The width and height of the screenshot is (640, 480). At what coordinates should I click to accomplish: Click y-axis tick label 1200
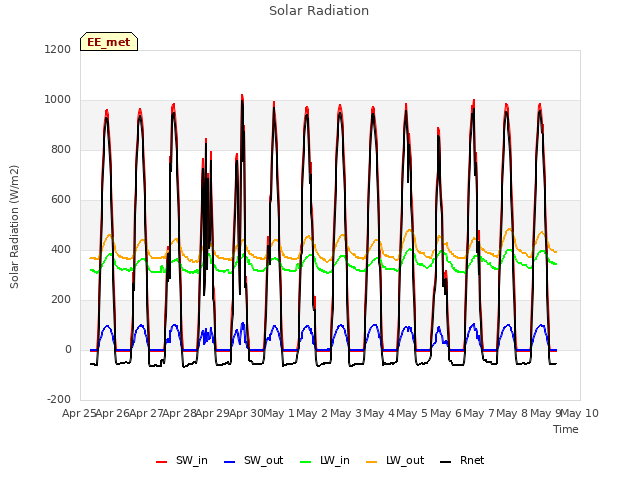58,49
